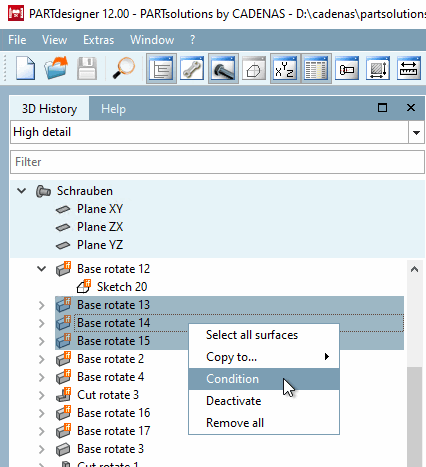Click the ruler measurement toolbar icon
The height and width of the screenshot is (467, 426).
pos(409,69)
